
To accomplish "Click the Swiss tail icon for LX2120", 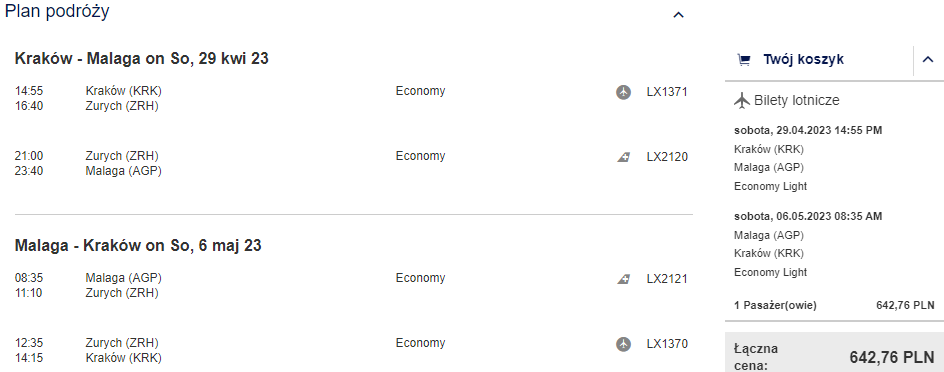I will pos(623,157).
